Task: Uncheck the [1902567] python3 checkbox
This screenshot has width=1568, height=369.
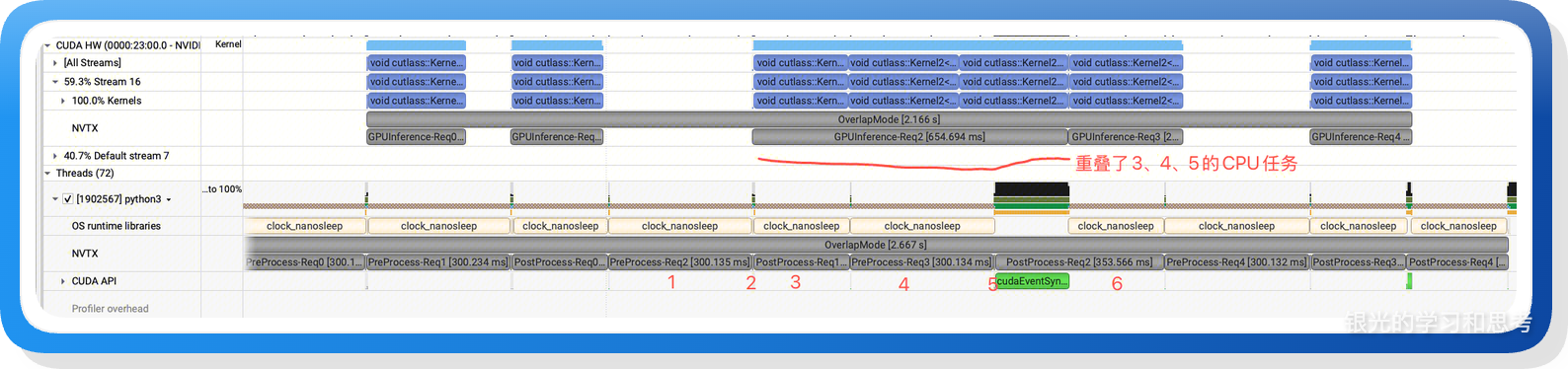Action: 68,199
